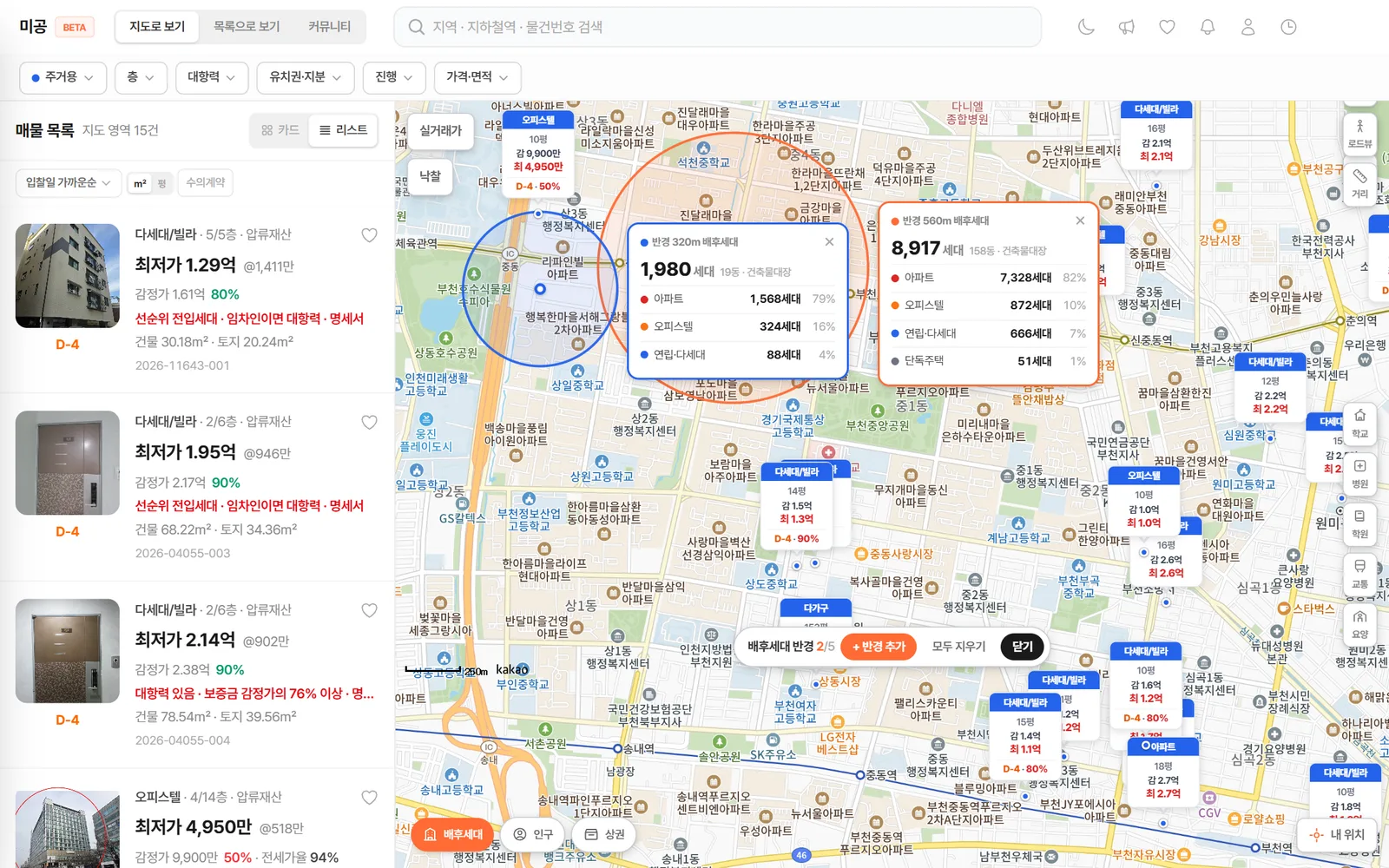This screenshot has width=1389, height=868.
Task: Click 다세대/빌라 12평 최 2.2억 marker
Action: click(x=1270, y=386)
